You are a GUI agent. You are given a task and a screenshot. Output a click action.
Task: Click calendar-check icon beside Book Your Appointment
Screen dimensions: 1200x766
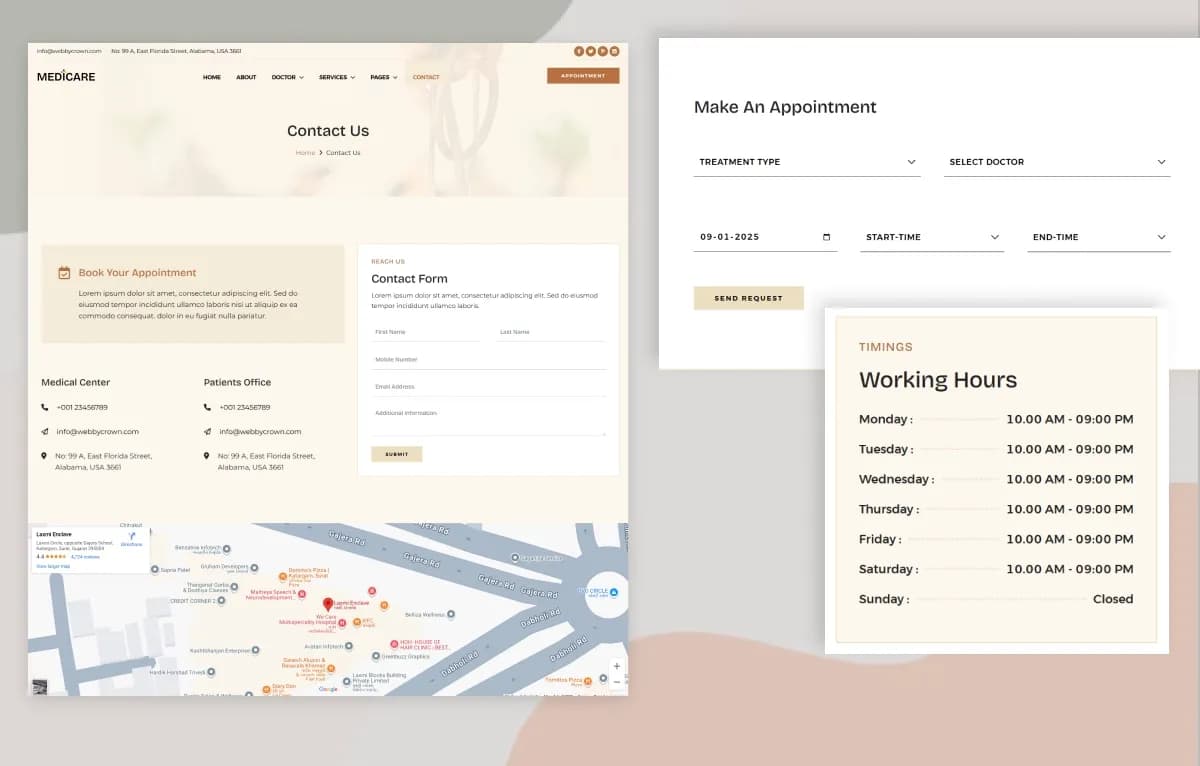pyautogui.click(x=64, y=272)
